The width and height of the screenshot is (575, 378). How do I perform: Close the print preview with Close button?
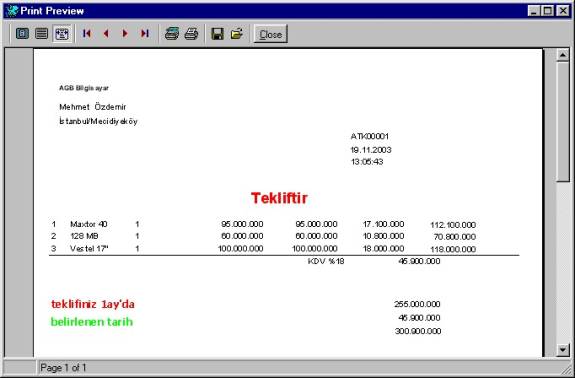point(271,34)
